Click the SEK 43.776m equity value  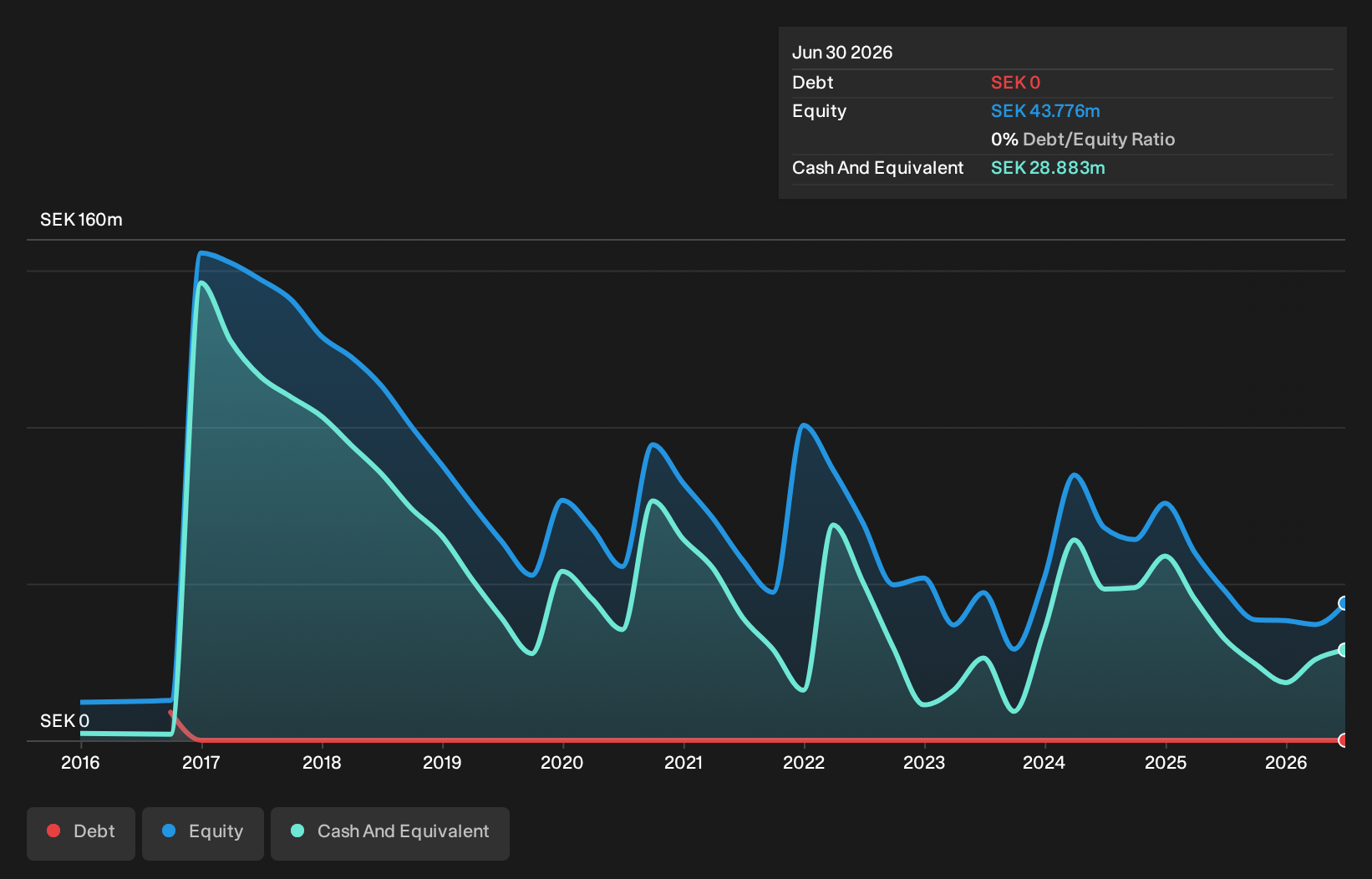pos(1045,111)
